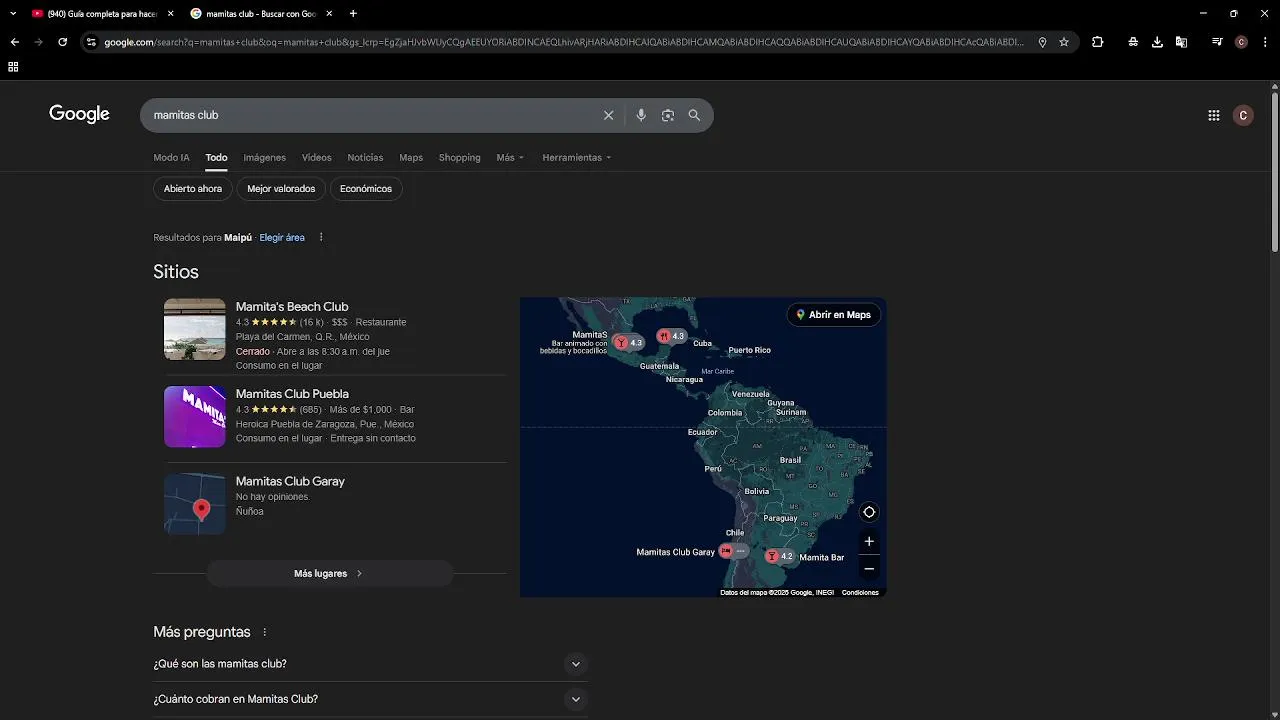1280x720 pixels.
Task: Open the media control playlist icon
Action: tap(1217, 42)
